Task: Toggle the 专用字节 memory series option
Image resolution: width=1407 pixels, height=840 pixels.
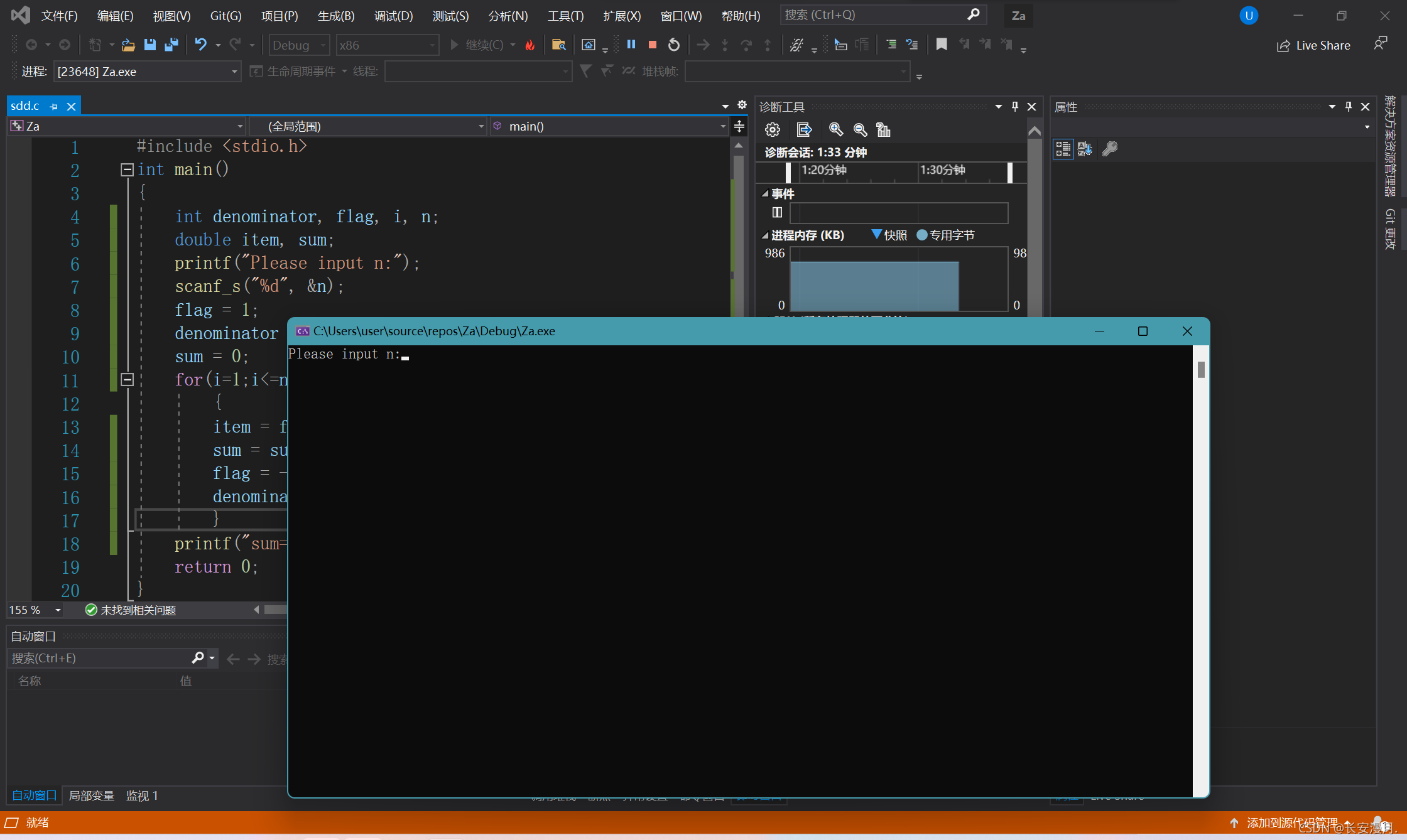Action: point(945,235)
